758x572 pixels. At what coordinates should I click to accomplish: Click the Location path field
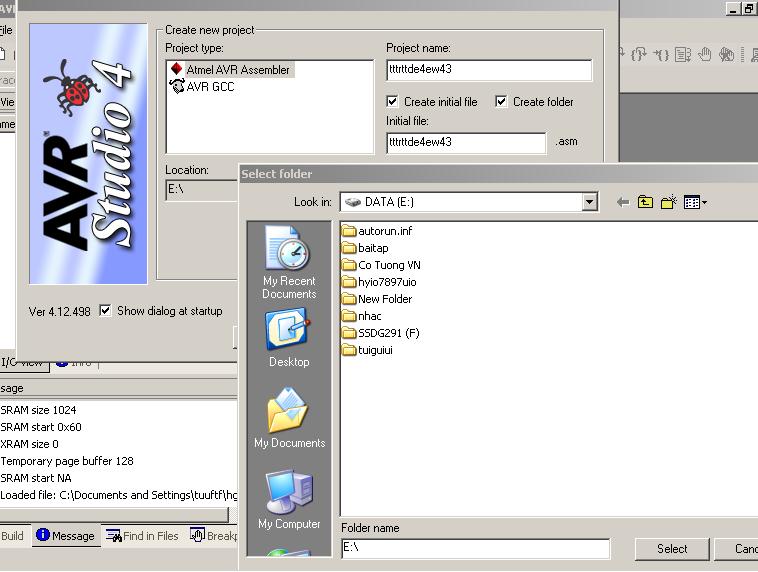202,190
